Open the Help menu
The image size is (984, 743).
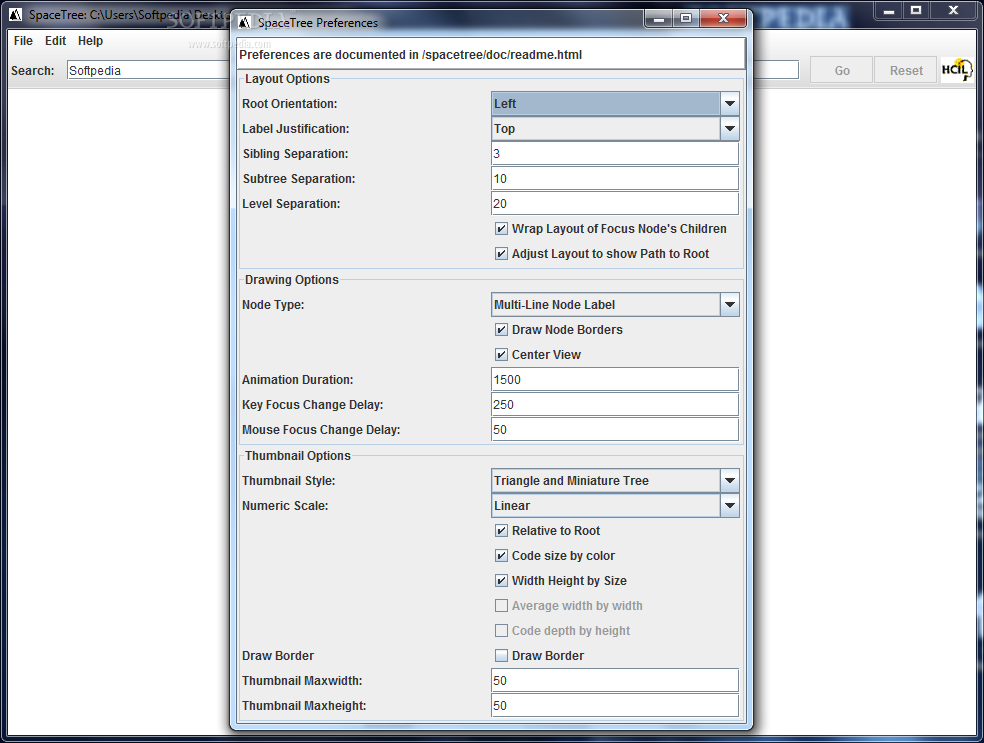tap(90, 41)
